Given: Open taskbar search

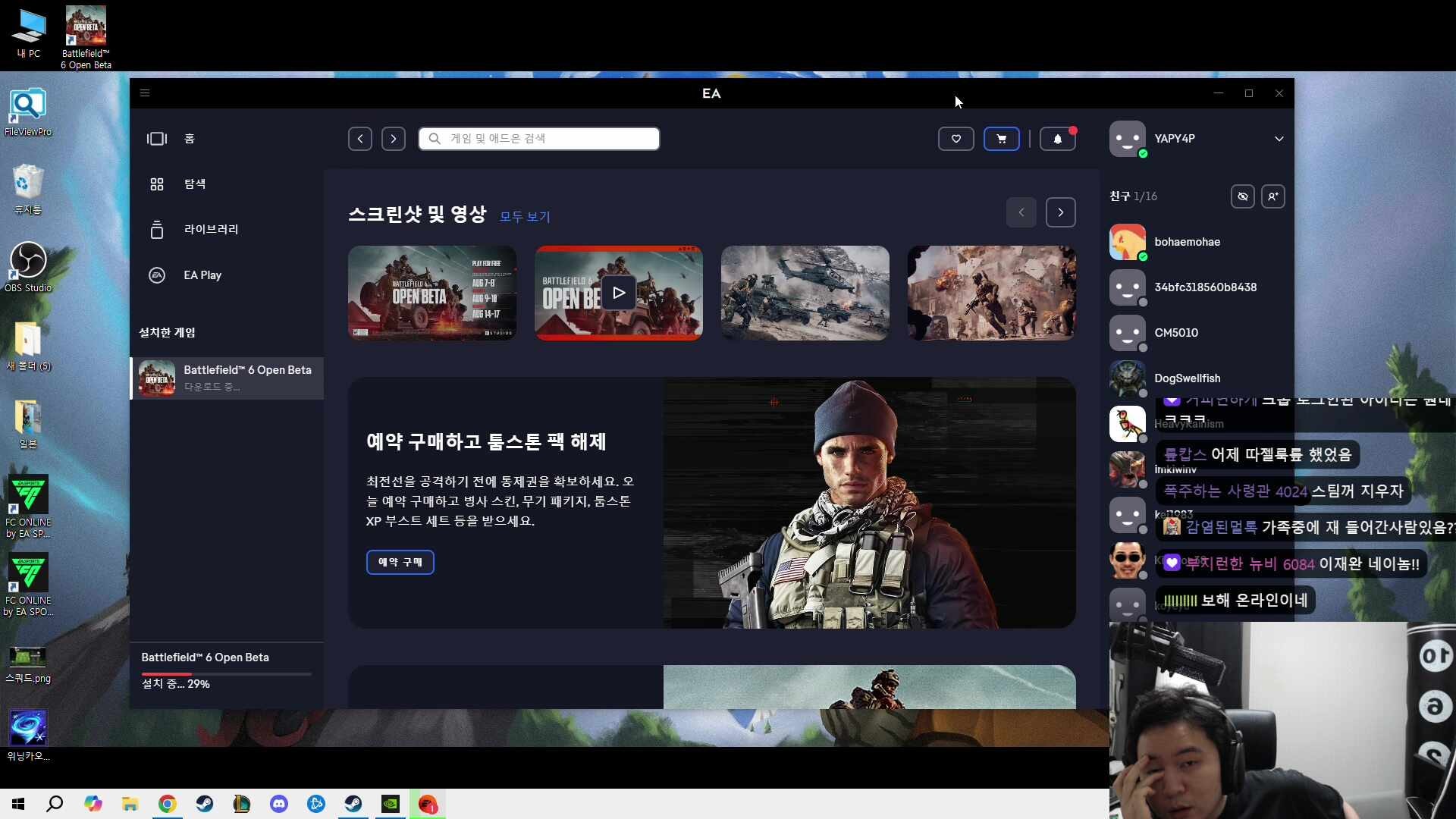Looking at the screenshot, I should pyautogui.click(x=55, y=804).
